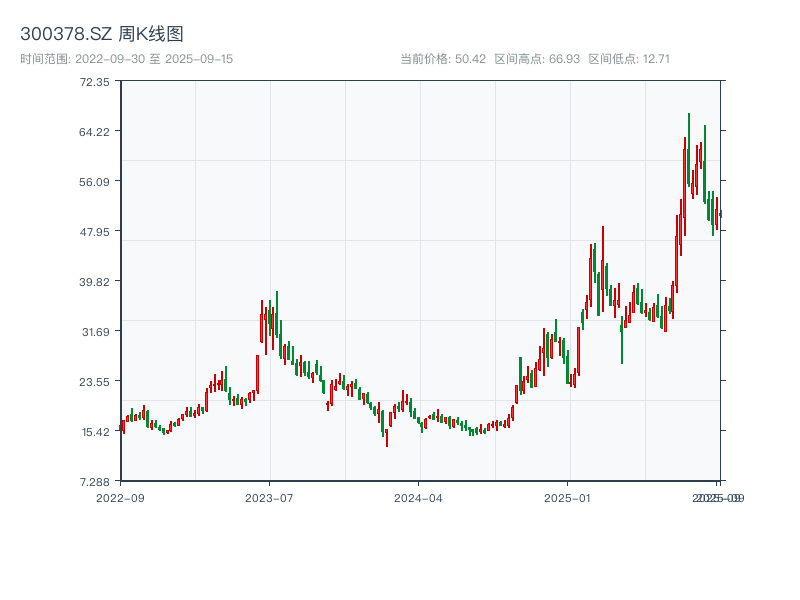Click the last candle at the chart's right edge
This screenshot has height=600, width=800.
click(x=721, y=214)
